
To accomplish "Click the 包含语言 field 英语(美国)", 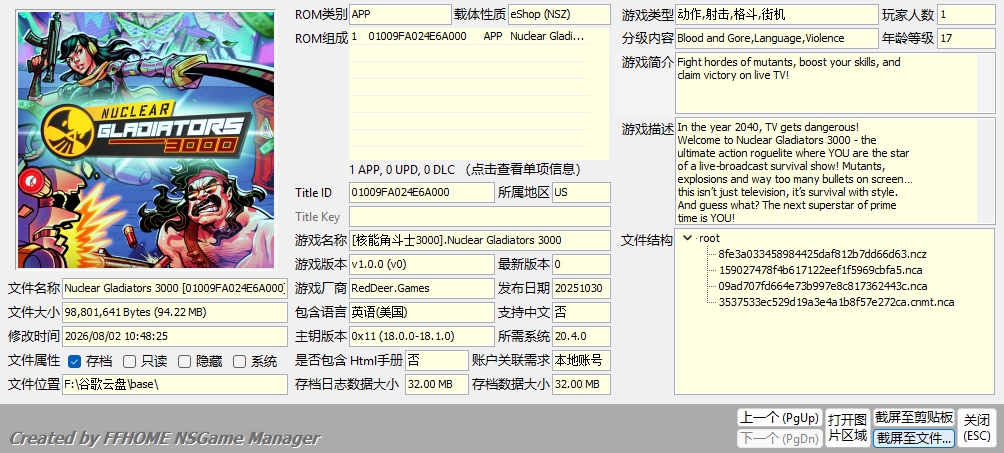I will coord(422,312).
